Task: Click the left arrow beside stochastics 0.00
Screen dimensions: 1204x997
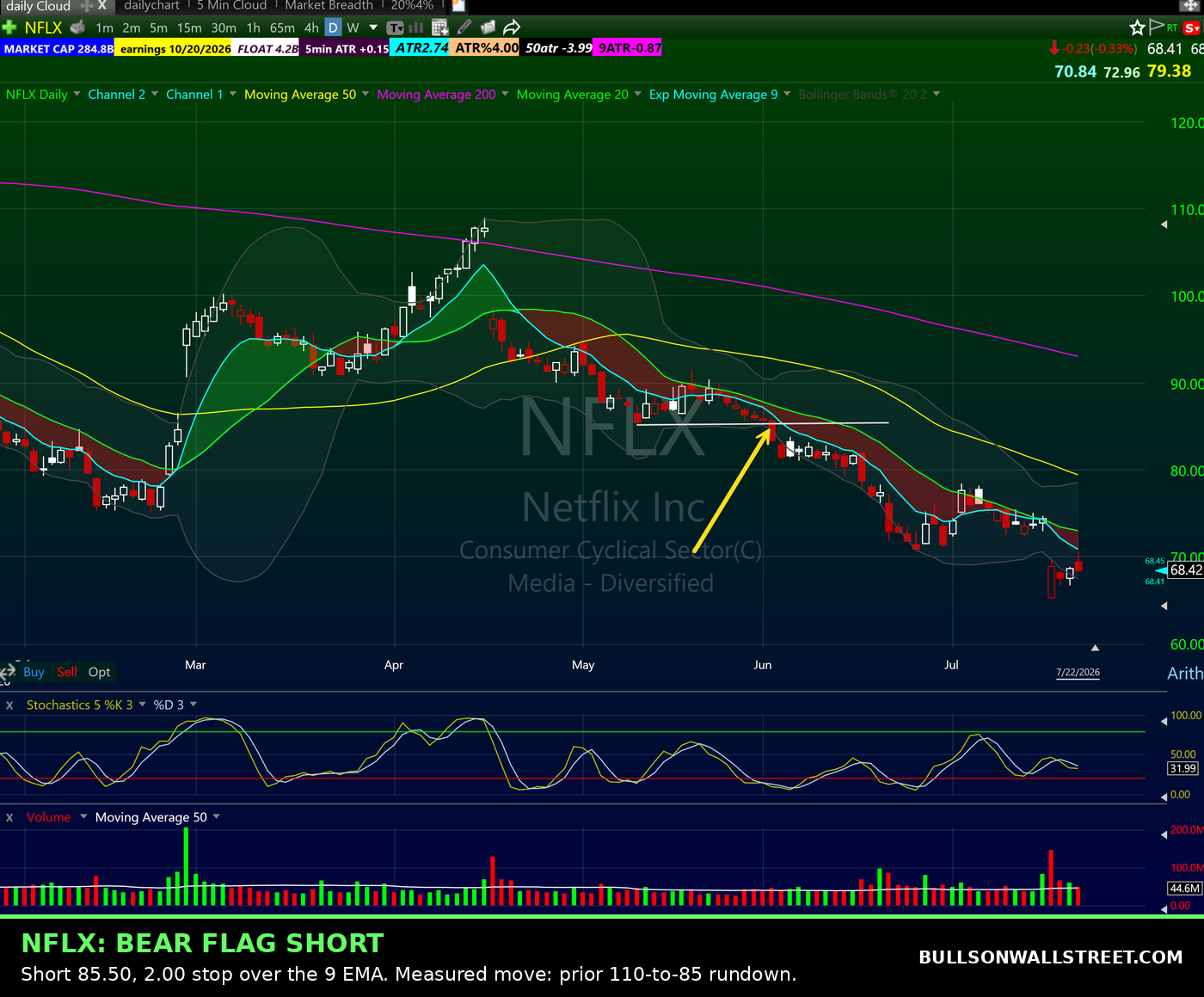Action: (x=1164, y=797)
